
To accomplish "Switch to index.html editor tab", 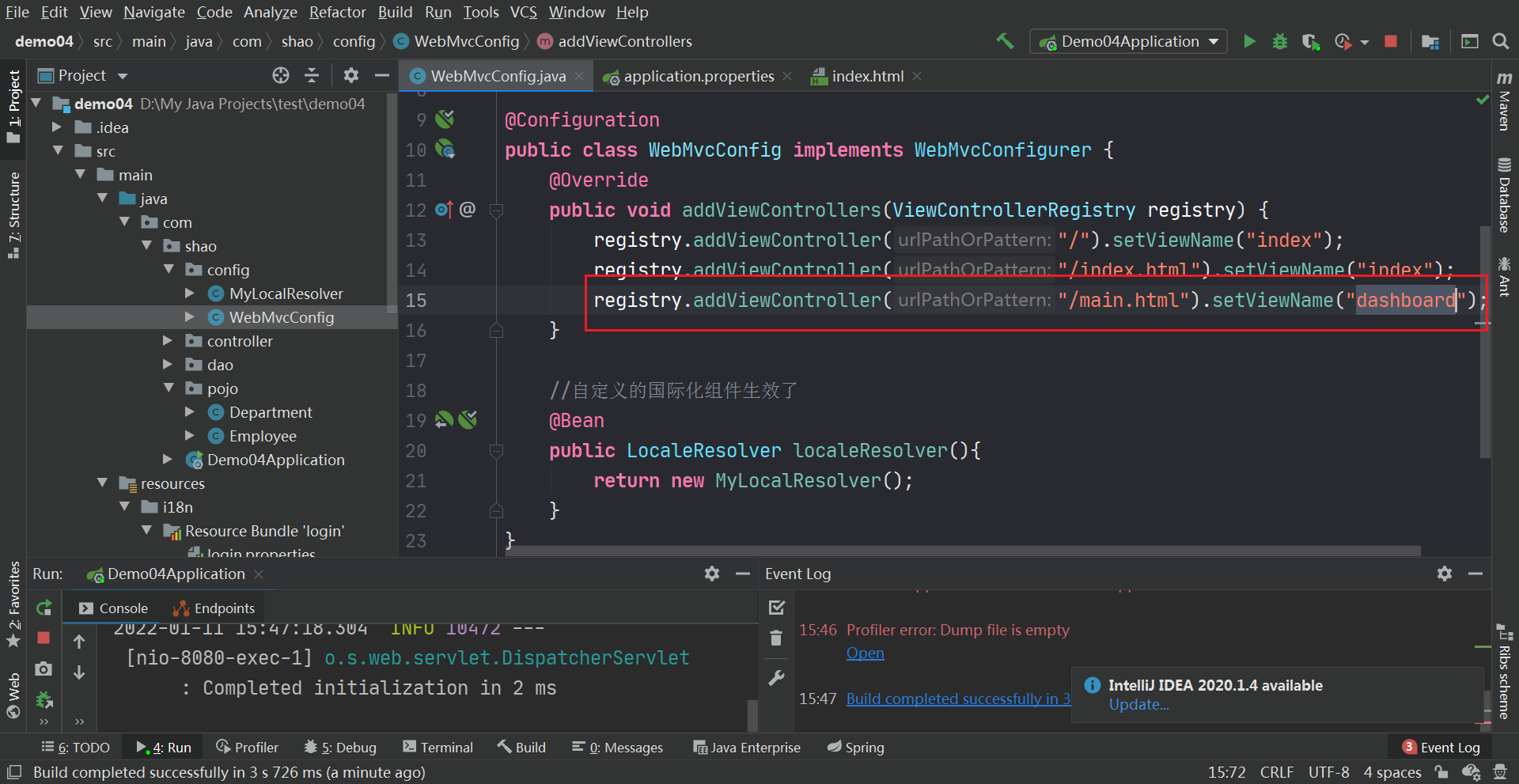I will [866, 76].
